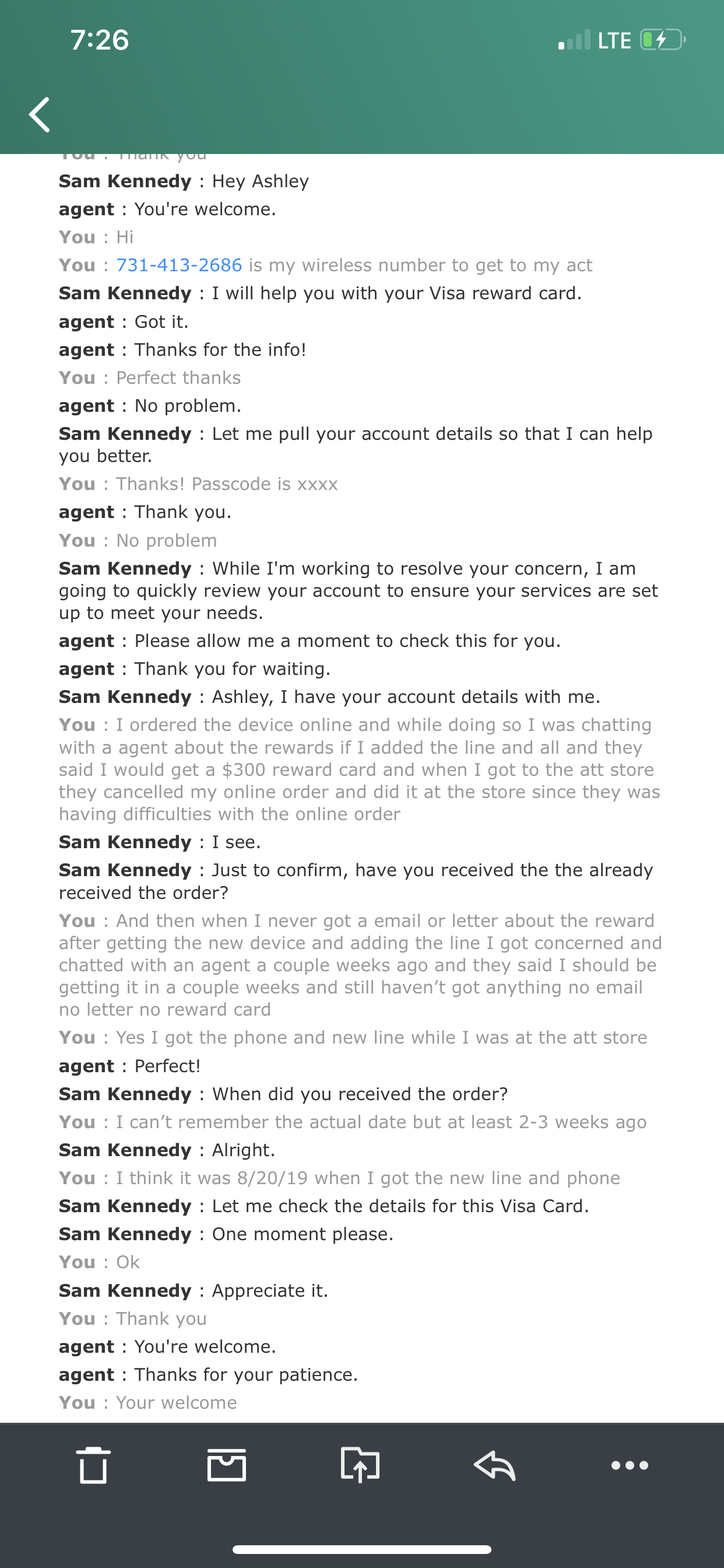Image resolution: width=724 pixels, height=1568 pixels.
Task: Tap the back chevron at top left
Action: pyautogui.click(x=39, y=114)
